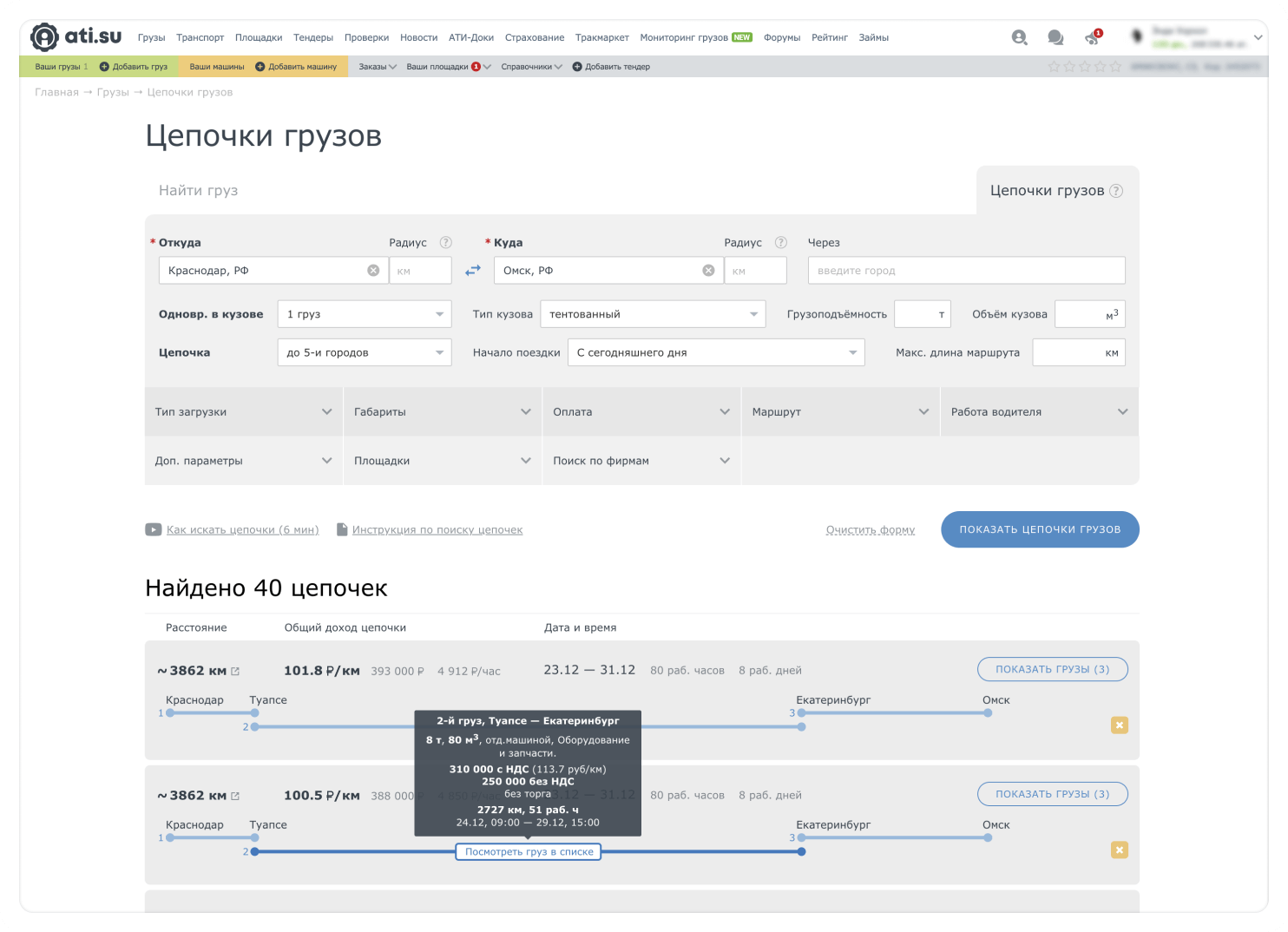Open Мониторинг грузов menu item

[695, 37]
